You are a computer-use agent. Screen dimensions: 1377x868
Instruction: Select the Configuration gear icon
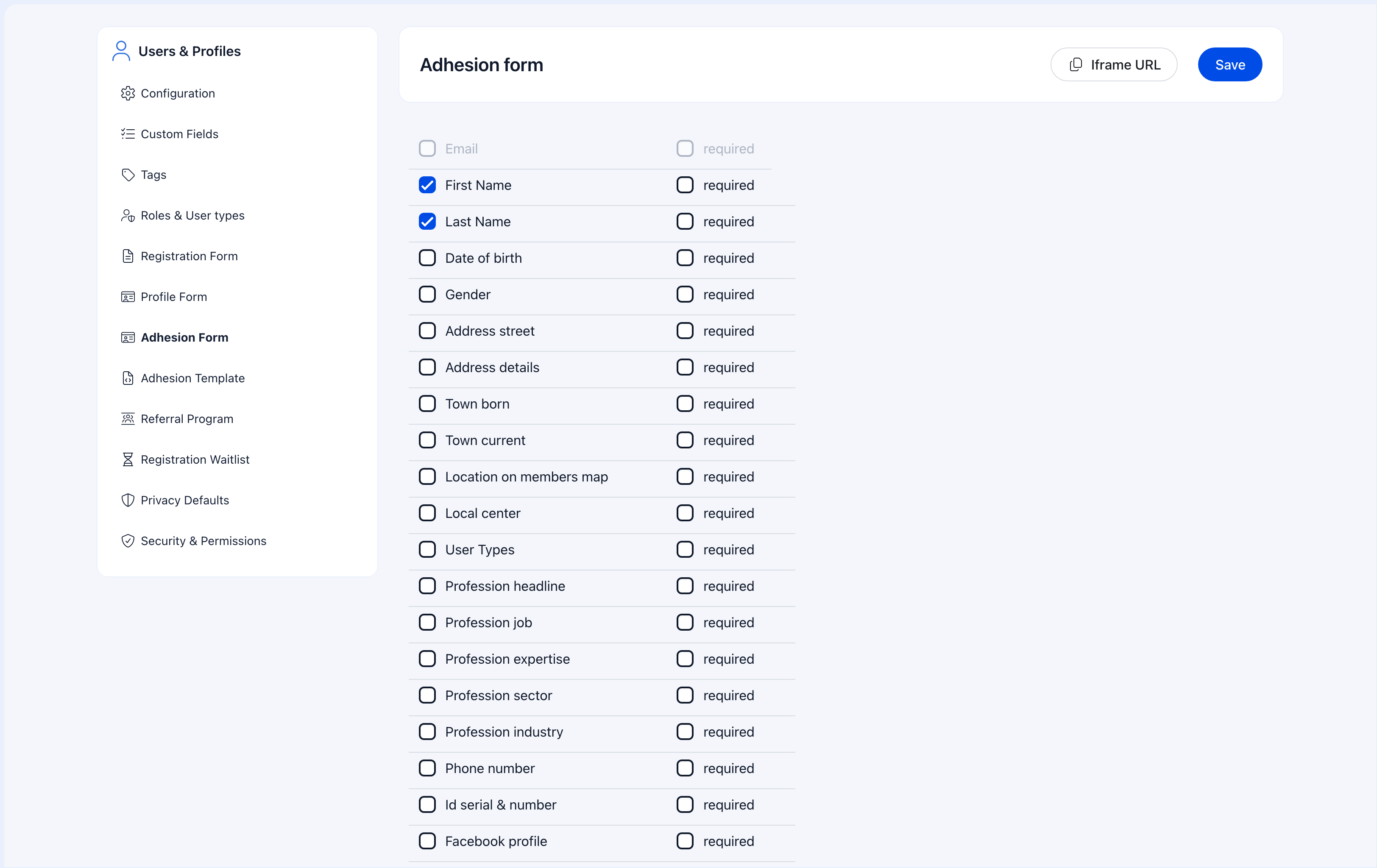[128, 93]
